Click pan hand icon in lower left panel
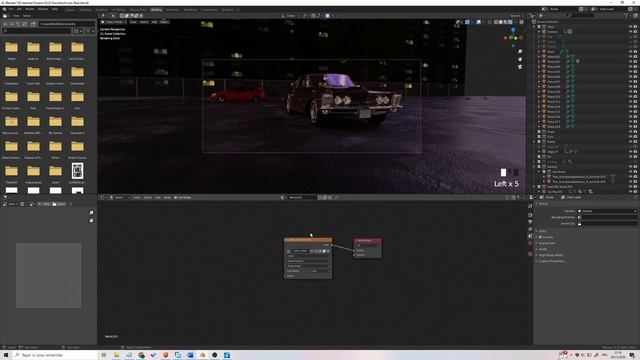 (91, 220)
